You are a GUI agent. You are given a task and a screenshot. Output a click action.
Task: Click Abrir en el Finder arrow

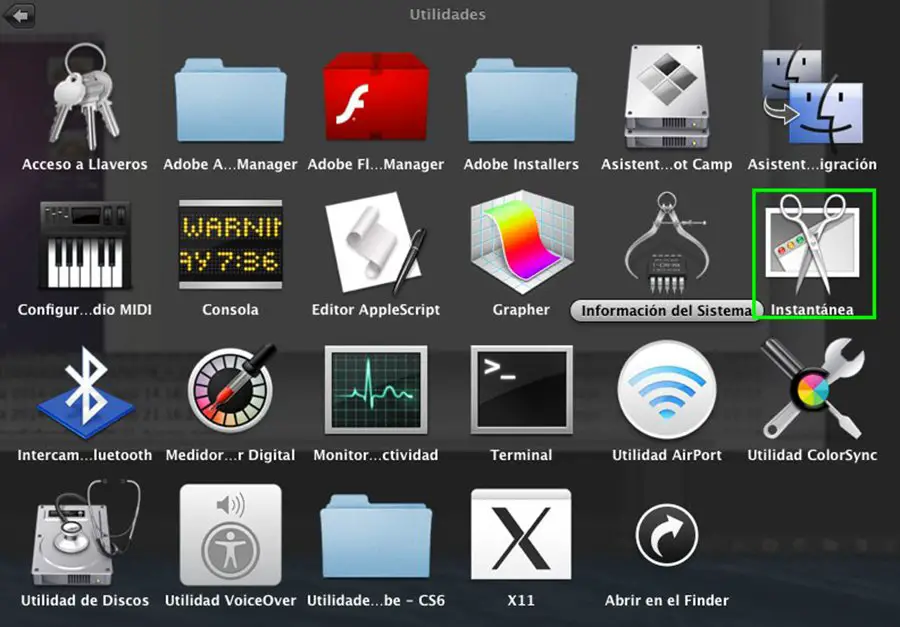tap(666, 535)
